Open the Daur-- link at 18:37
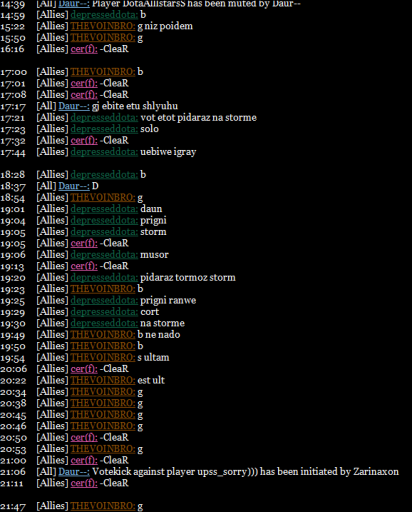412x512 pixels. [x=74, y=186]
